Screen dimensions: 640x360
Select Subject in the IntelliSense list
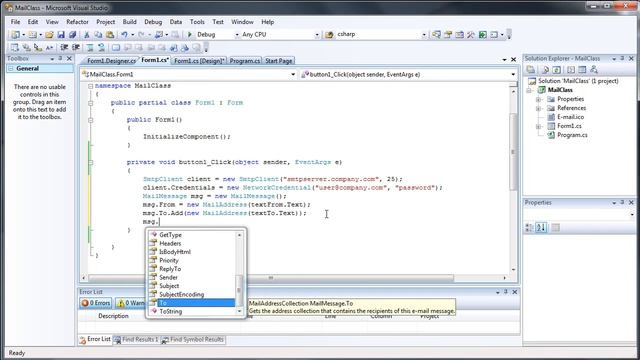tap(169, 286)
